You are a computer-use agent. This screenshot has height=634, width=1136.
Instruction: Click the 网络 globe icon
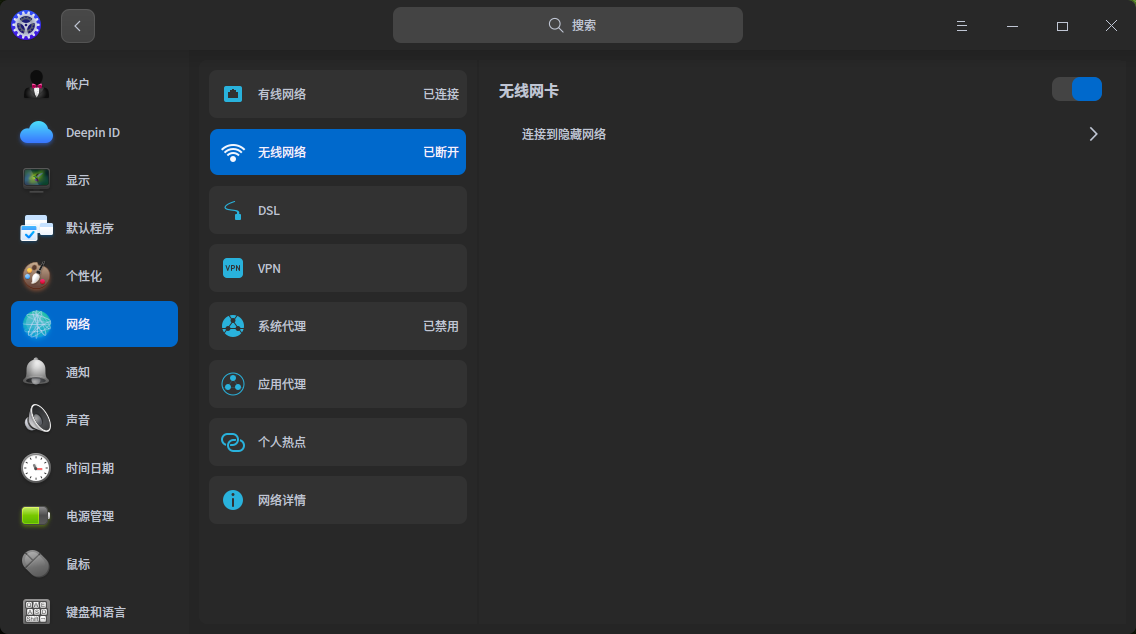[36, 324]
